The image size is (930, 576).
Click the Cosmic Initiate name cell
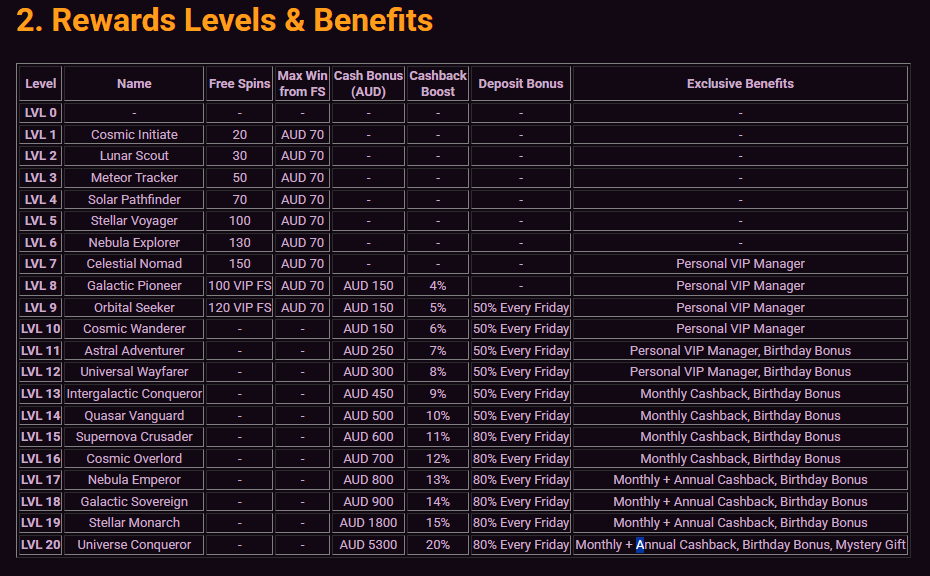(x=134, y=135)
